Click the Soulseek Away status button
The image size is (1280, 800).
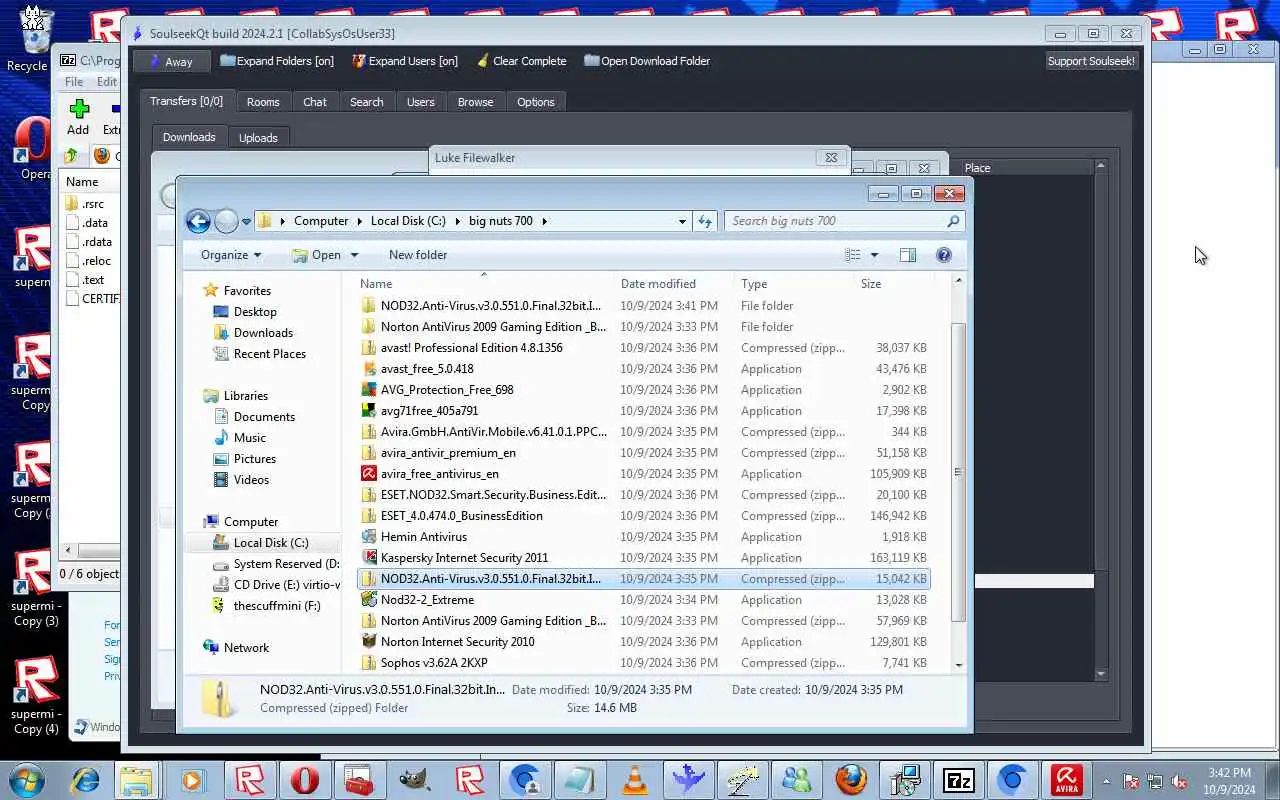(x=172, y=61)
